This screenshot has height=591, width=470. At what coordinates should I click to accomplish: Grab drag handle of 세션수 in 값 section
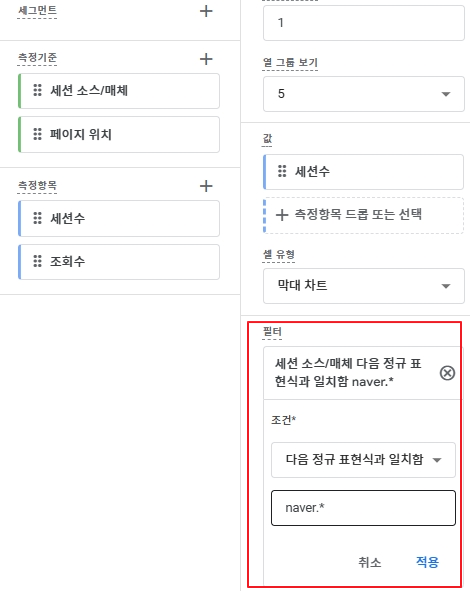click(x=282, y=171)
